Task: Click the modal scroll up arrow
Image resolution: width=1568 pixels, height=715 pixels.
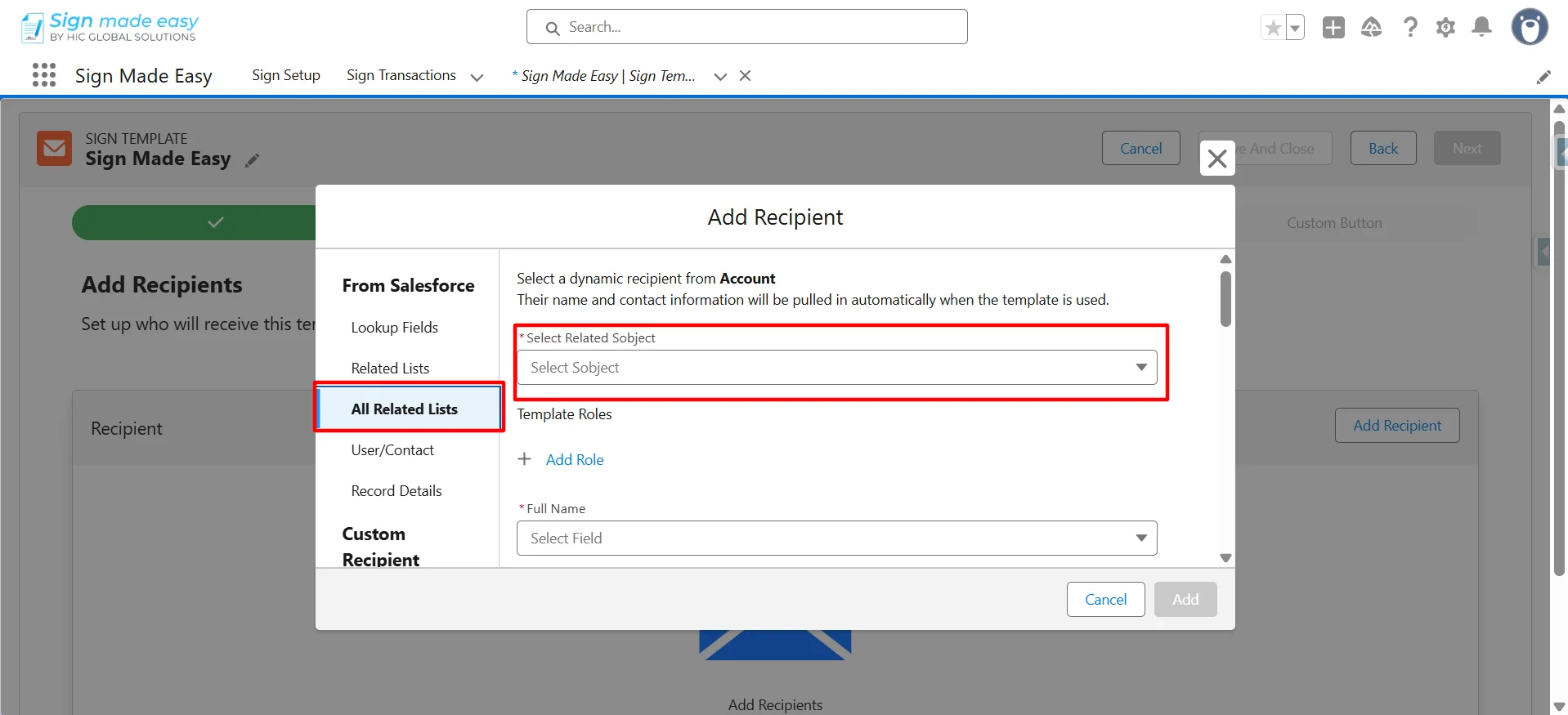Action: pos(1225,259)
